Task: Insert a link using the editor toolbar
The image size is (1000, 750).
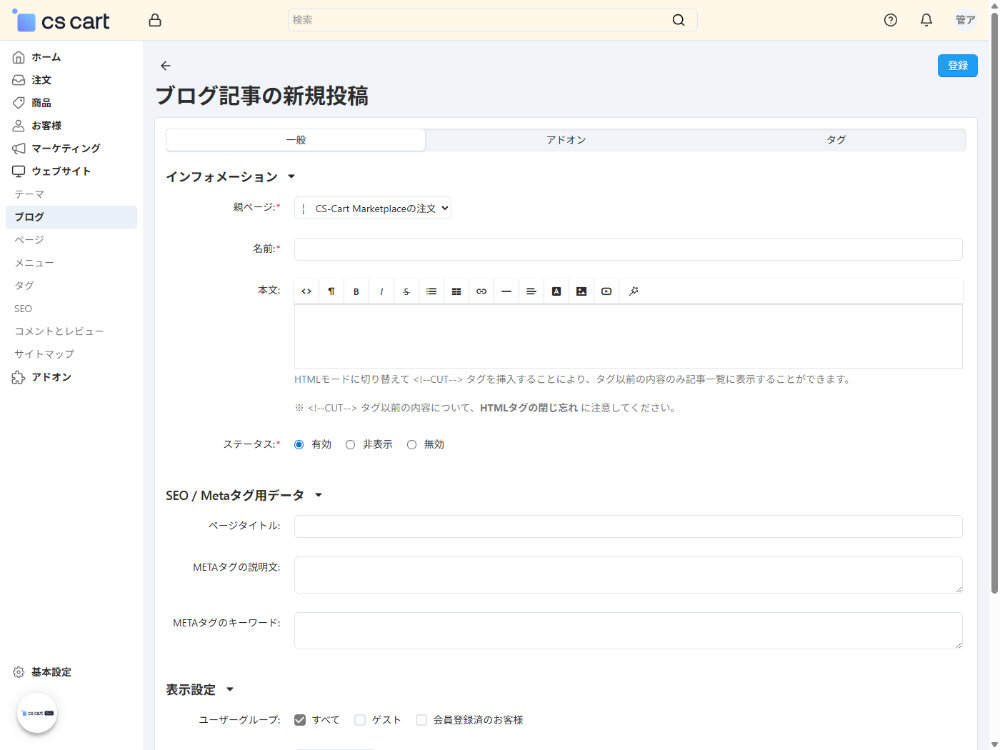Action: coord(481,291)
